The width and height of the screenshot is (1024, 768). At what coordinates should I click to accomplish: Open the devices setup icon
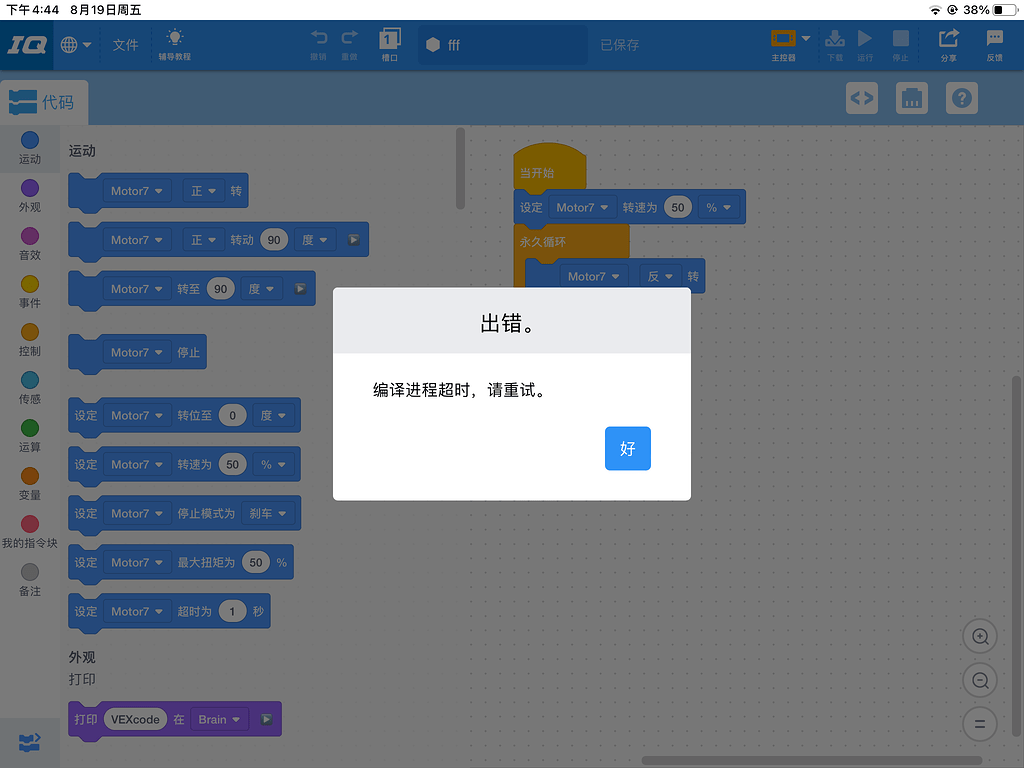pyautogui.click(x=911, y=98)
